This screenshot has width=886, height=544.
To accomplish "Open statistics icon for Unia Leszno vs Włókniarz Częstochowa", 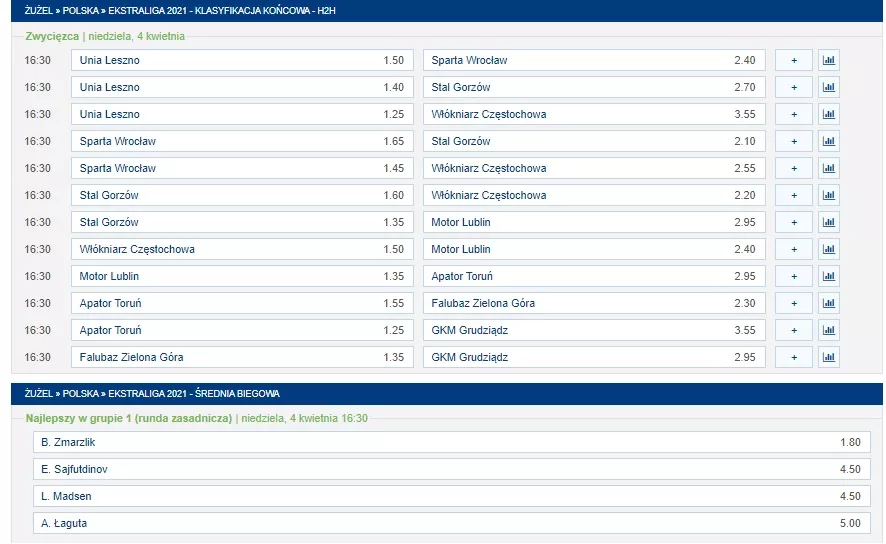I will click(x=828, y=114).
